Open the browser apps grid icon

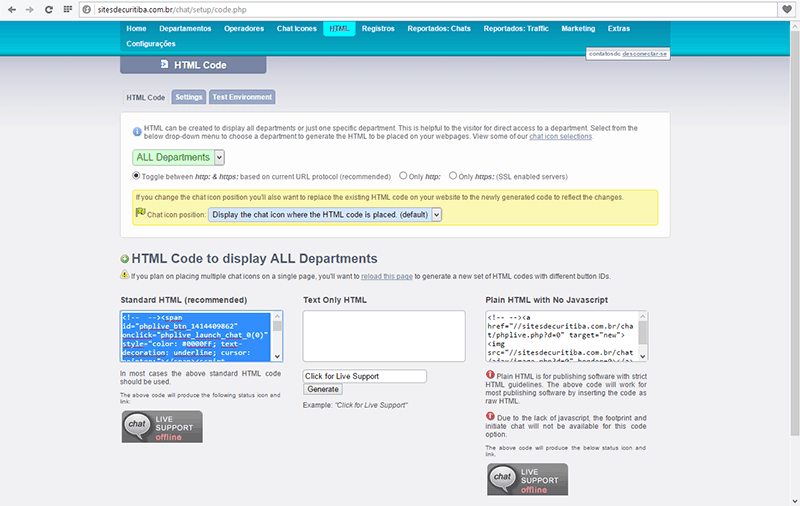point(67,9)
